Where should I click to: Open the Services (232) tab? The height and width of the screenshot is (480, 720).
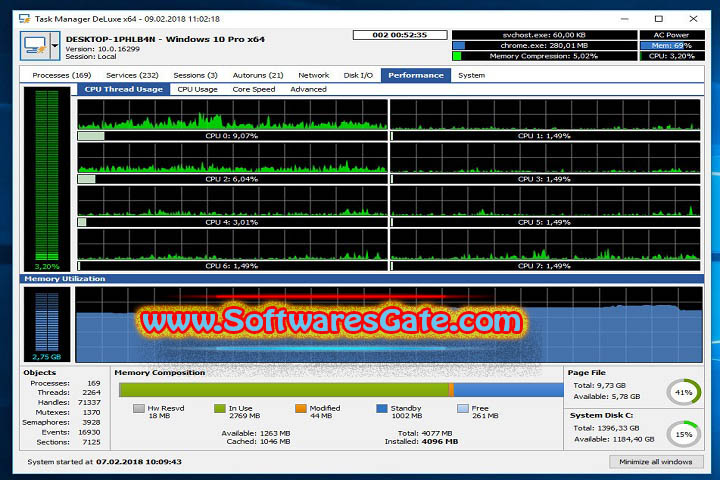[132, 75]
